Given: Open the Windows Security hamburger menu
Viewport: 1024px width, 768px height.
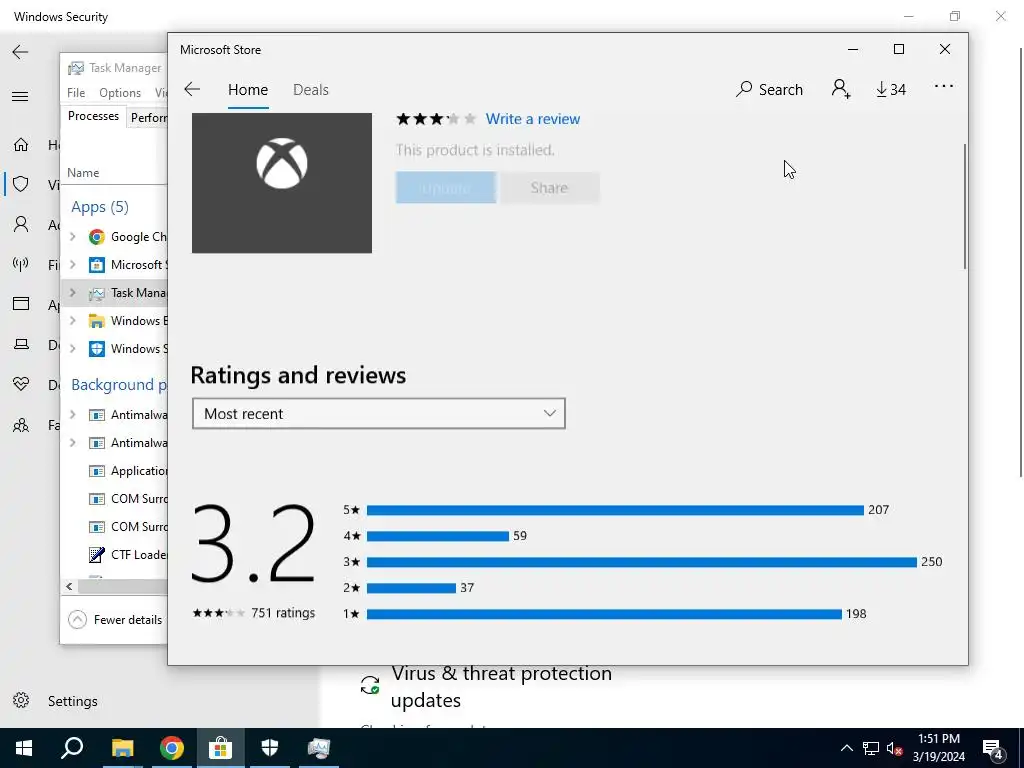Looking at the screenshot, I should click(x=20, y=97).
